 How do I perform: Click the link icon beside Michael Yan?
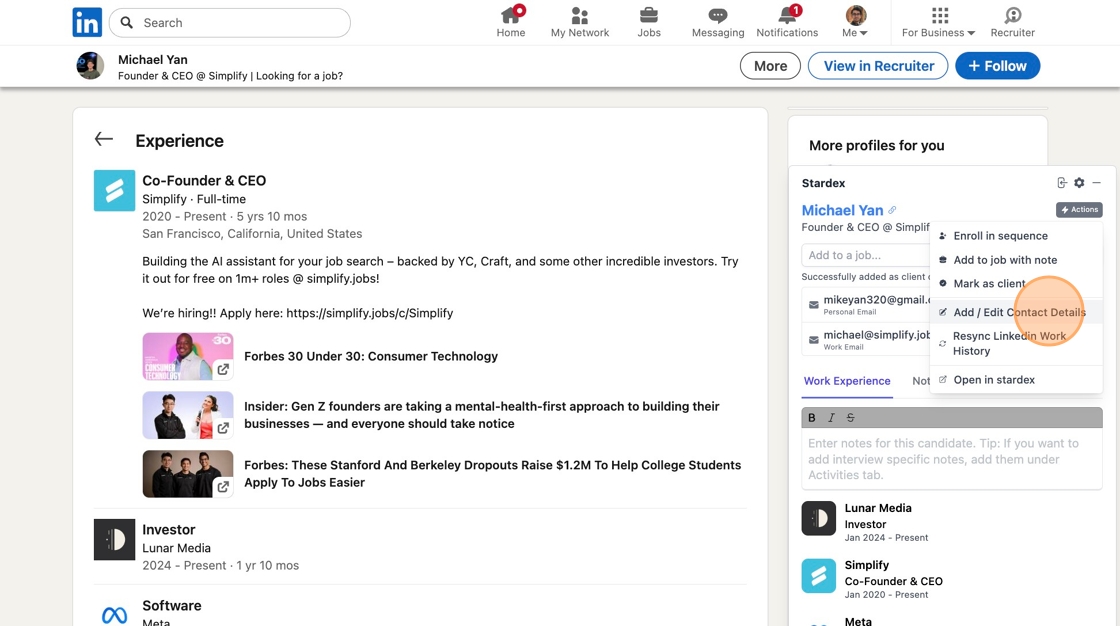pyautogui.click(x=892, y=210)
